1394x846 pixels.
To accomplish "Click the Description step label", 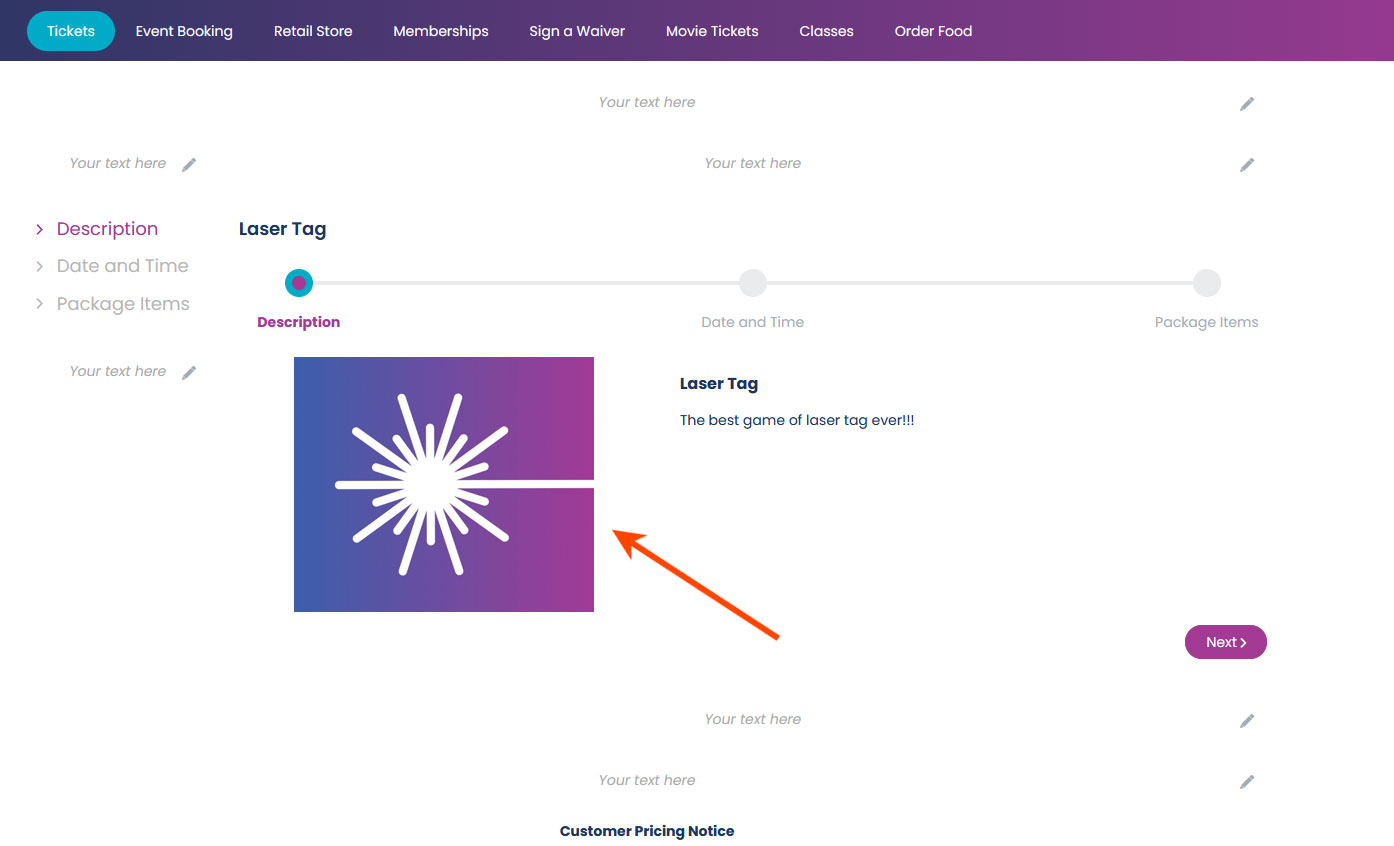I will click(298, 322).
